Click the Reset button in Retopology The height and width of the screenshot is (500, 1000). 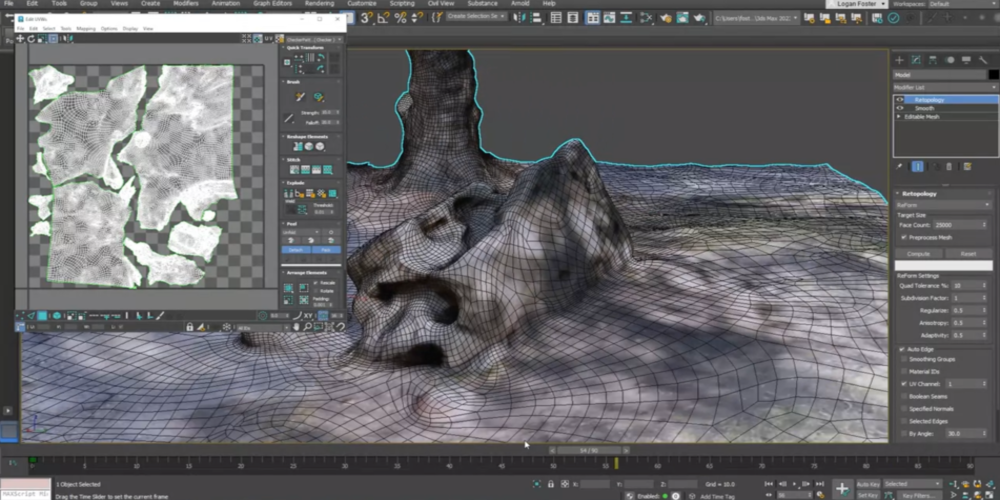point(968,254)
